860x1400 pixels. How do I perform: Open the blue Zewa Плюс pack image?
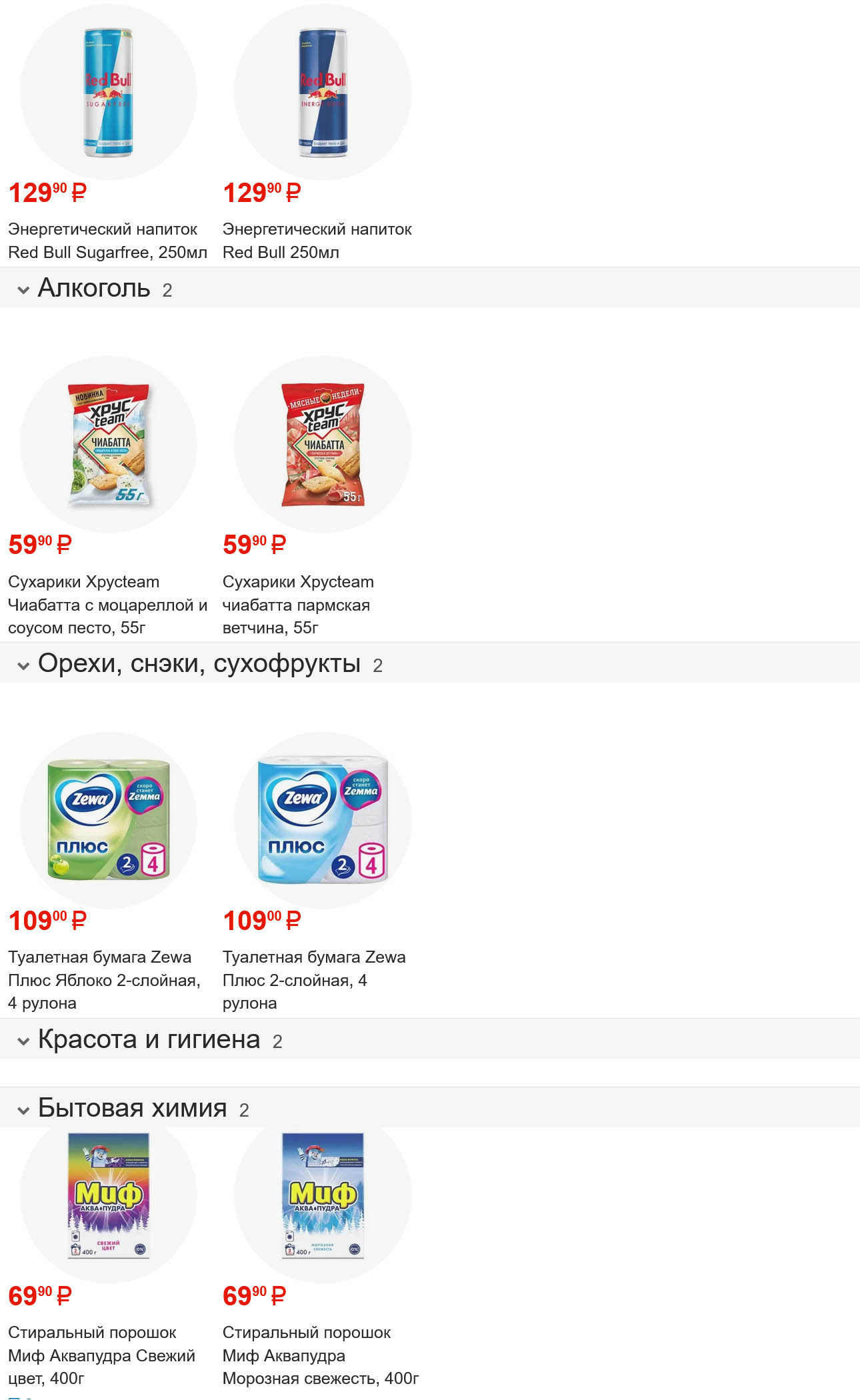tap(323, 820)
